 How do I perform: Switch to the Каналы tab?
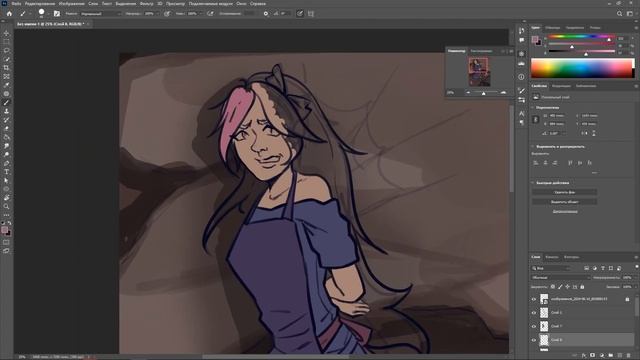click(552, 257)
